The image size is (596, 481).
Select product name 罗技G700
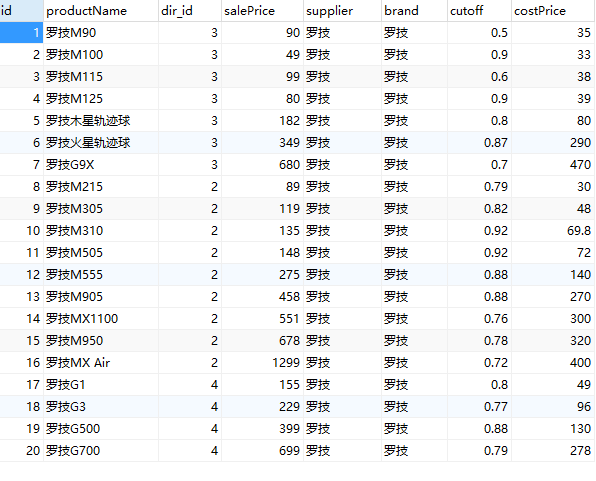point(73,451)
